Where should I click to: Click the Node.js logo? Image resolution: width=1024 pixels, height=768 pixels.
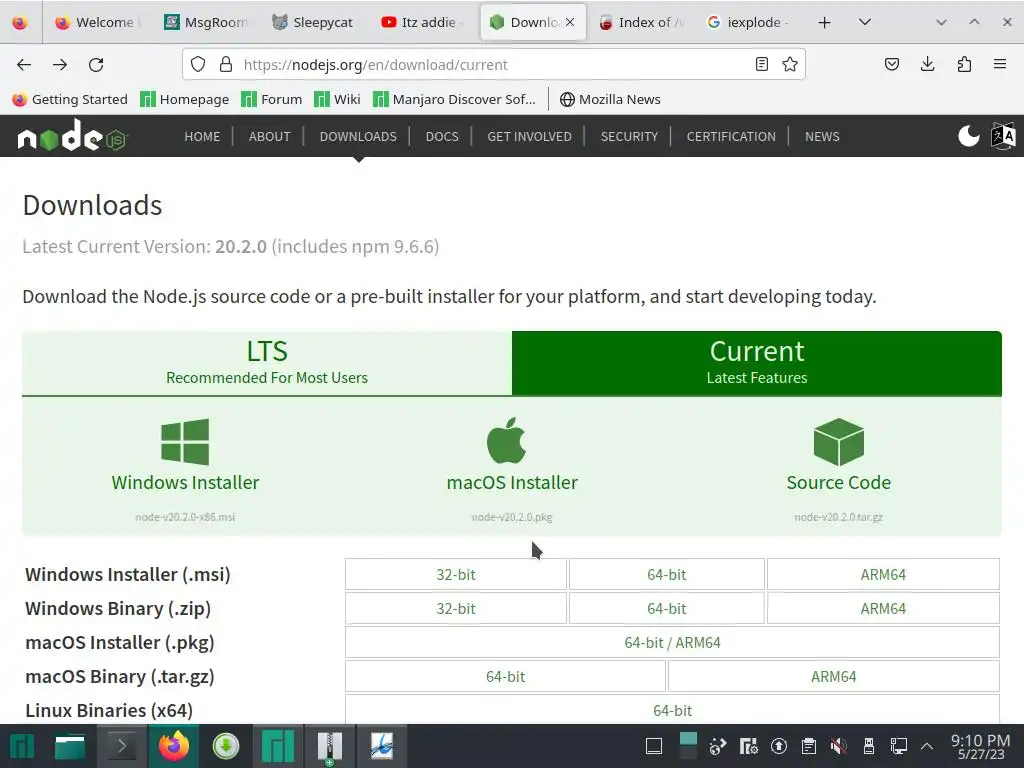[72, 136]
